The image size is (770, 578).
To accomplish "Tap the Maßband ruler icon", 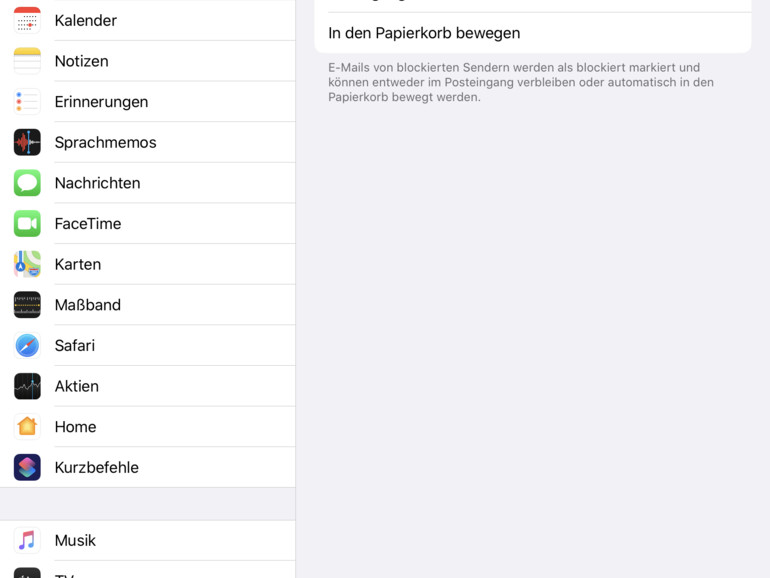I will [27, 305].
